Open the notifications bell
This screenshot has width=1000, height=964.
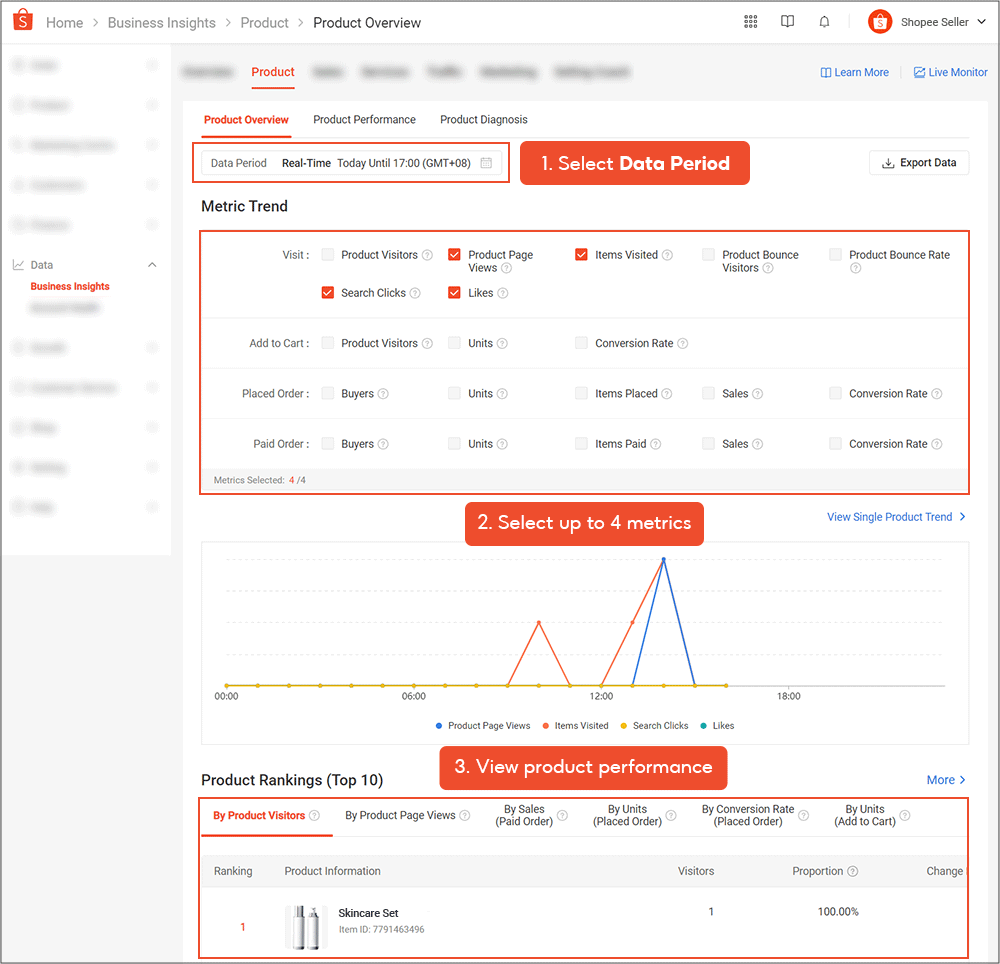tap(824, 21)
